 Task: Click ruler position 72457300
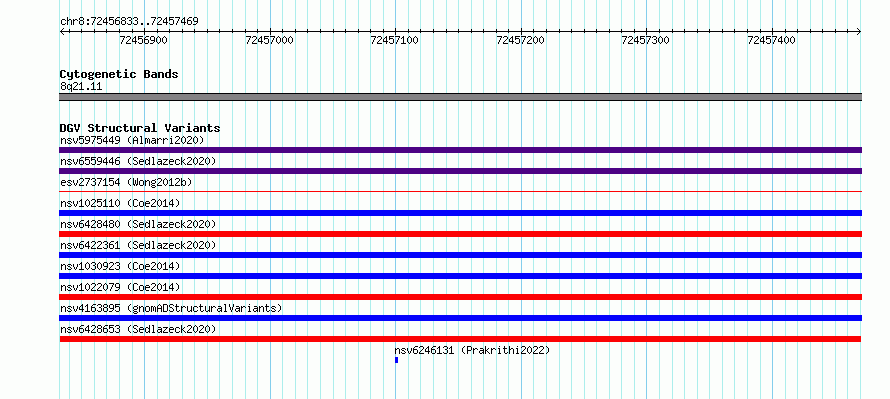[x=646, y=40]
